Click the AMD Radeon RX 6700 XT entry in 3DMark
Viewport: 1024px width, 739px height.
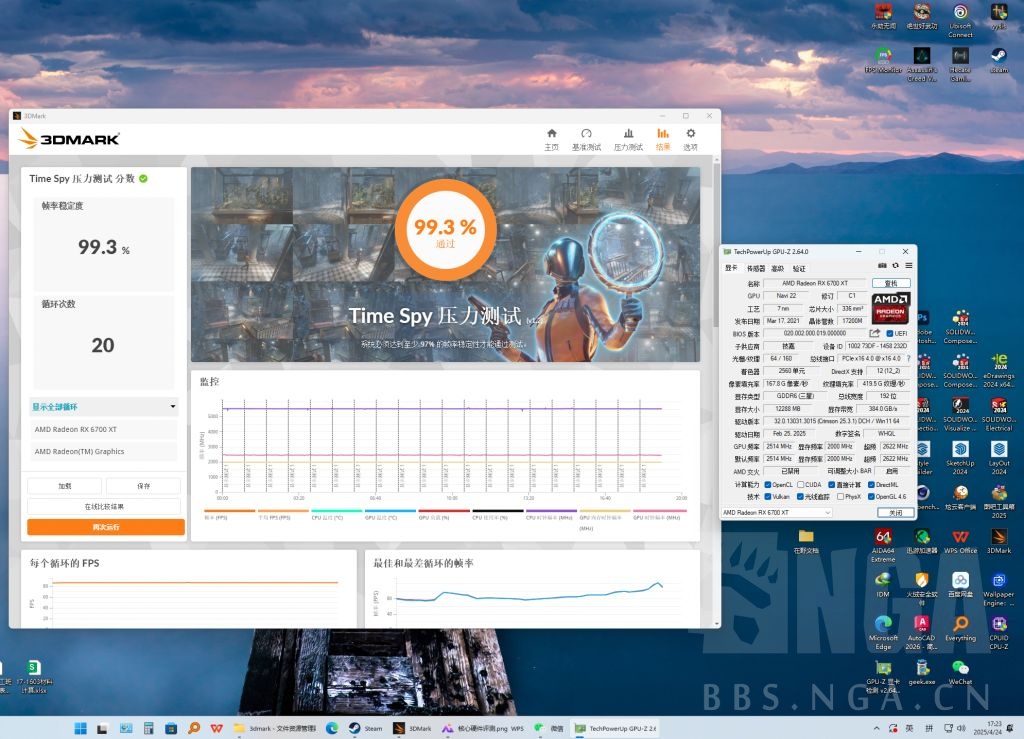point(105,430)
